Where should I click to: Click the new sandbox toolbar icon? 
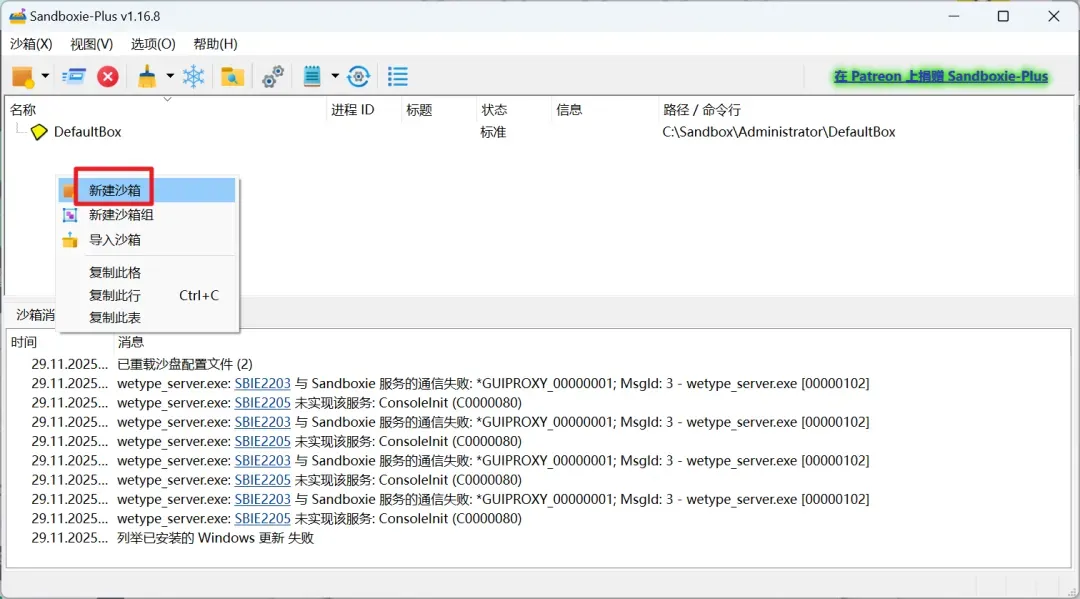[23, 76]
